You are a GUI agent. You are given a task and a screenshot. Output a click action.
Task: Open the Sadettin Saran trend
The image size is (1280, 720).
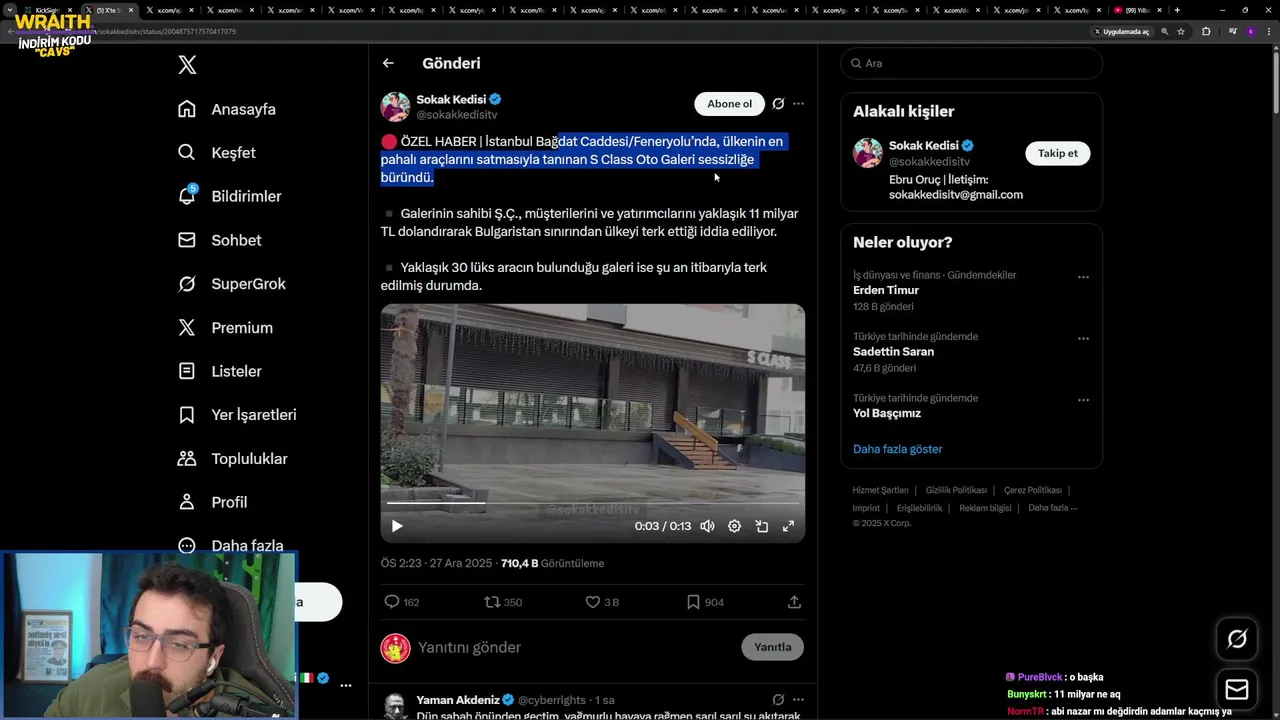pos(971,352)
